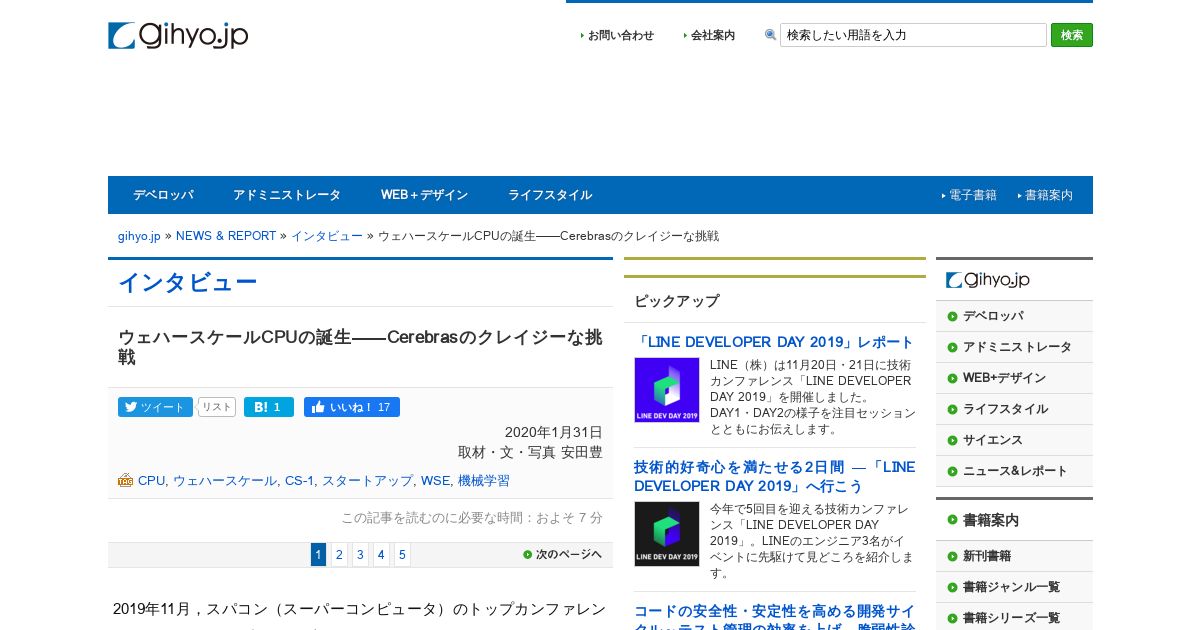Click the magnifier icon beside search field
The width and height of the screenshot is (1200, 630).
coord(770,35)
